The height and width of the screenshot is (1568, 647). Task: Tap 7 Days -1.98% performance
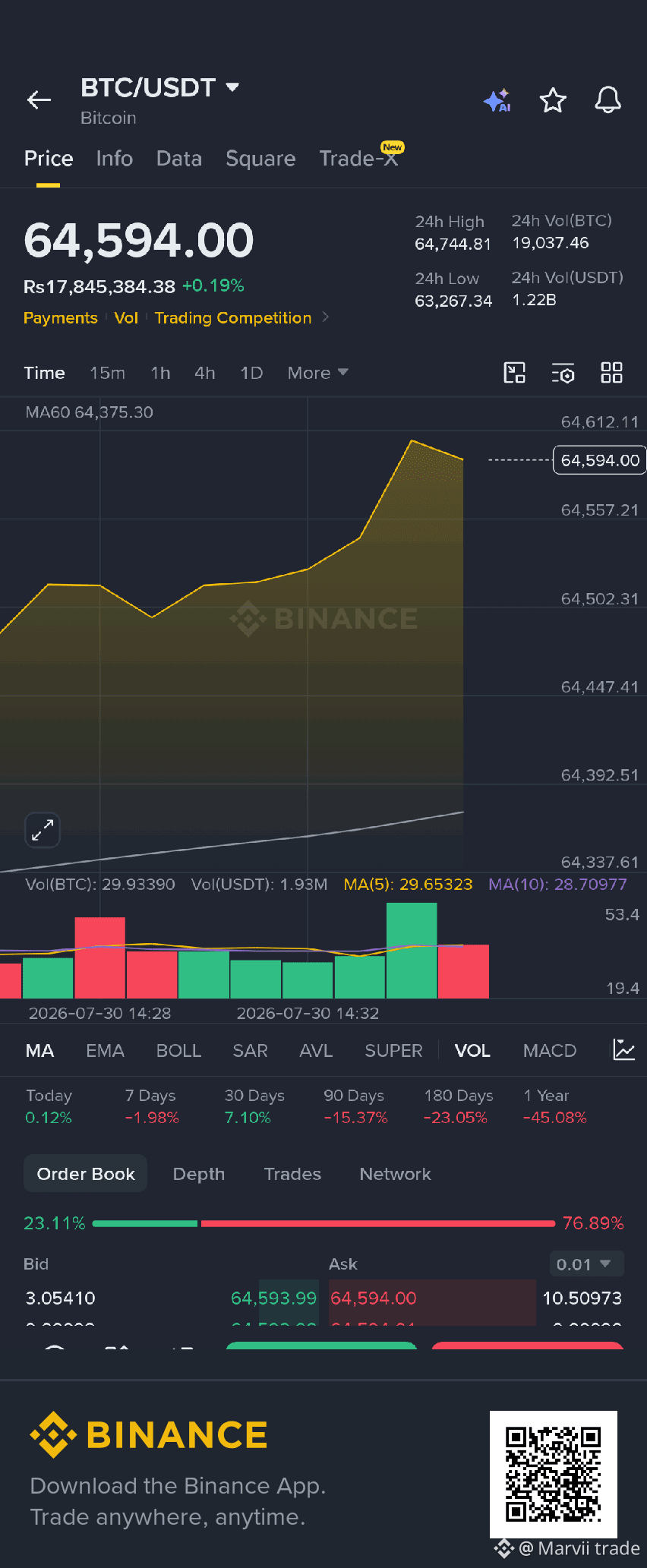[152, 1106]
